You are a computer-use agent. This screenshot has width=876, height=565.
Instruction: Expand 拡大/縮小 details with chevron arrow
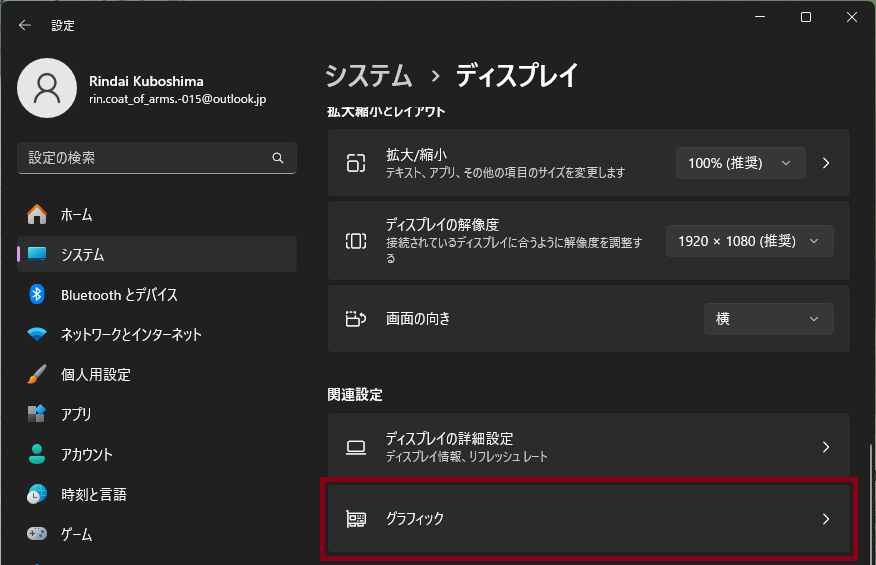pyautogui.click(x=826, y=163)
